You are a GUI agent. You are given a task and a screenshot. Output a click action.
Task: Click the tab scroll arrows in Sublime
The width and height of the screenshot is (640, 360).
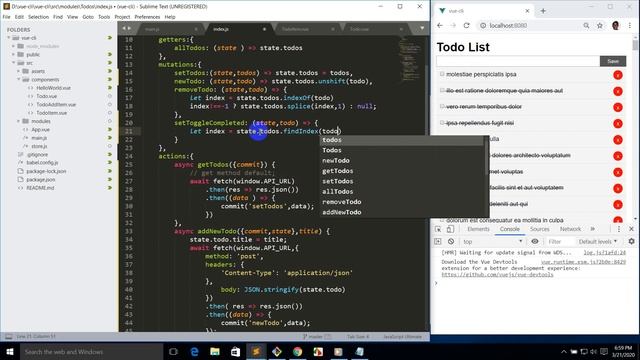127,28
